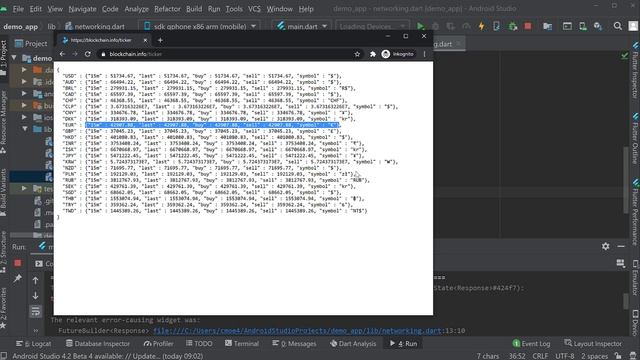640x360 pixels.
Task: Open the Flutter Outline side panel
Action: pos(636,139)
